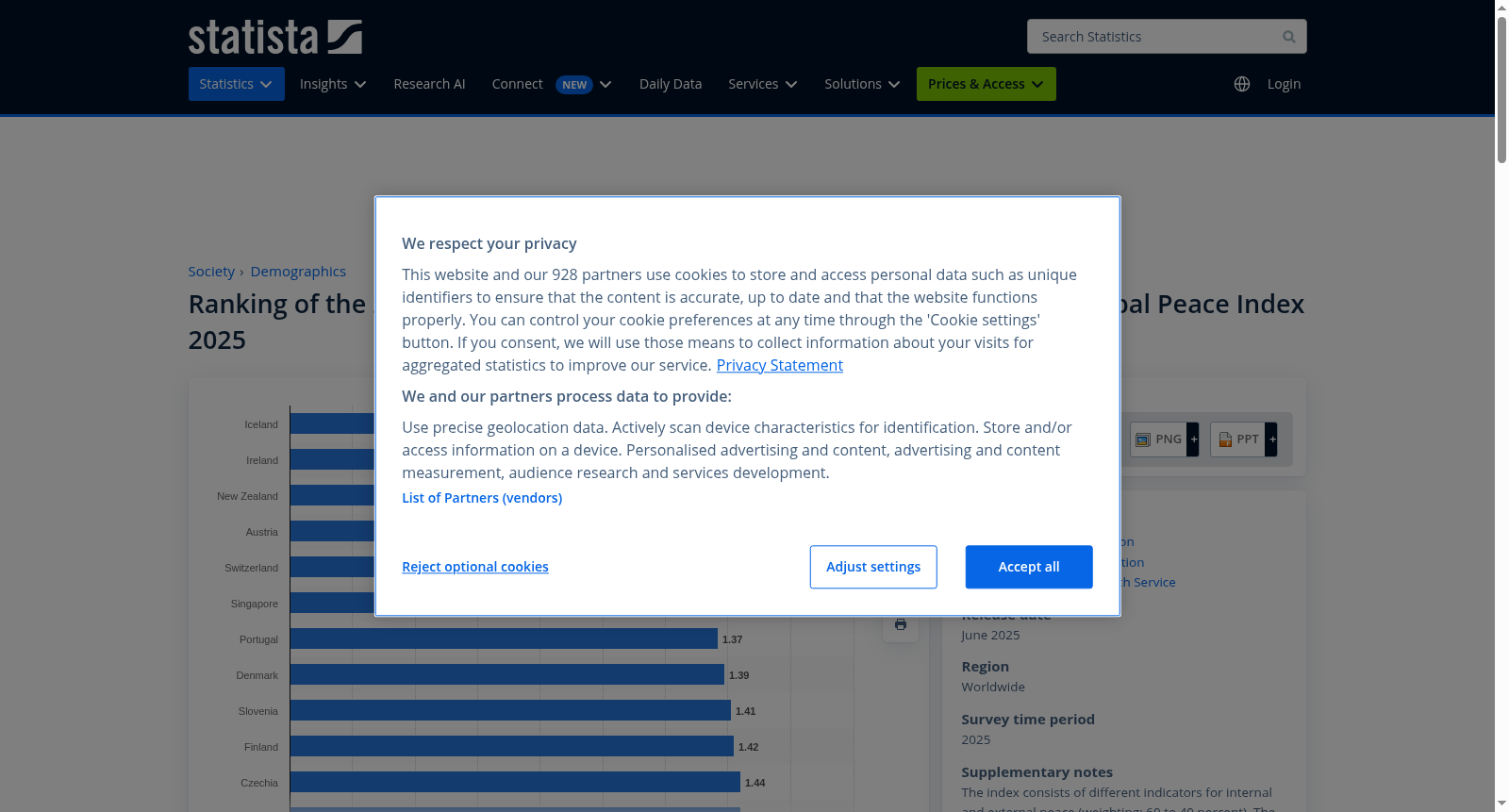
Task: Select the Portugal bar in chart
Action: pyautogui.click(x=504, y=639)
